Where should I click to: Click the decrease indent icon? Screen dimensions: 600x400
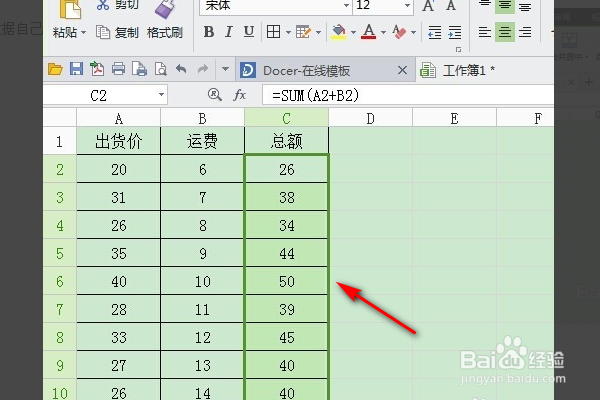(x=435, y=33)
